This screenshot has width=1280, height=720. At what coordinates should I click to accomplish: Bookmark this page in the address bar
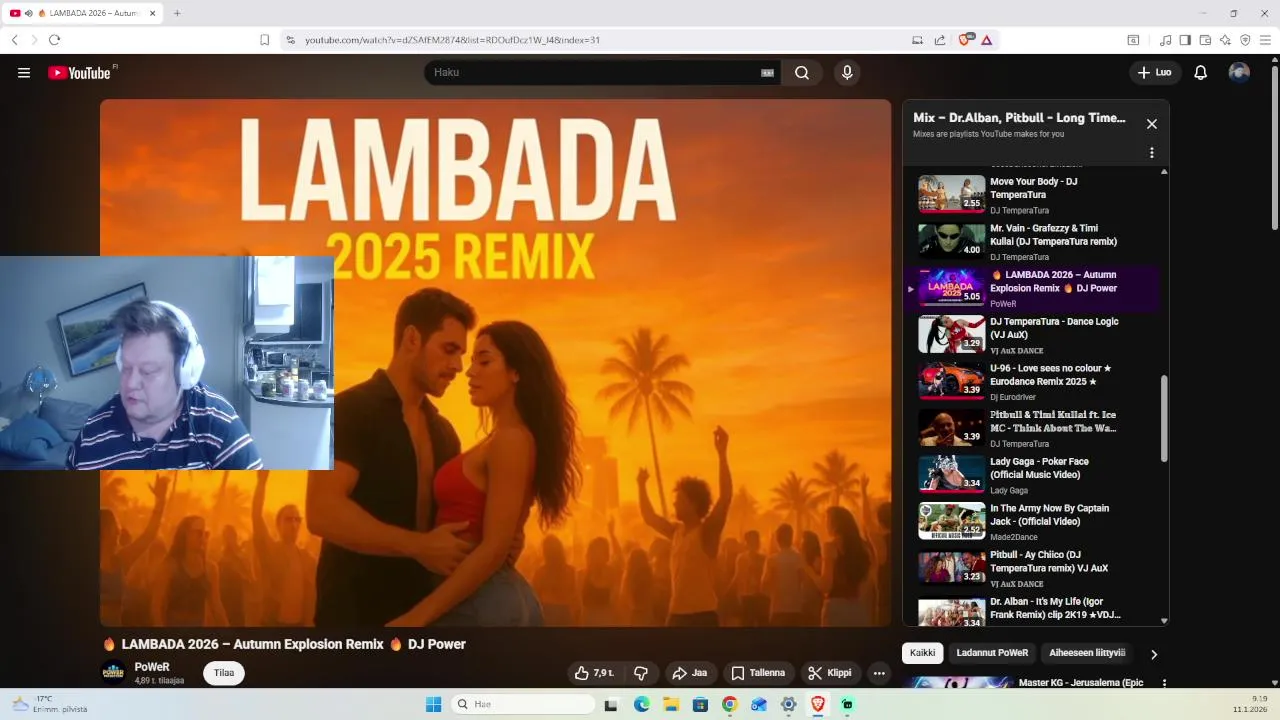[x=264, y=40]
